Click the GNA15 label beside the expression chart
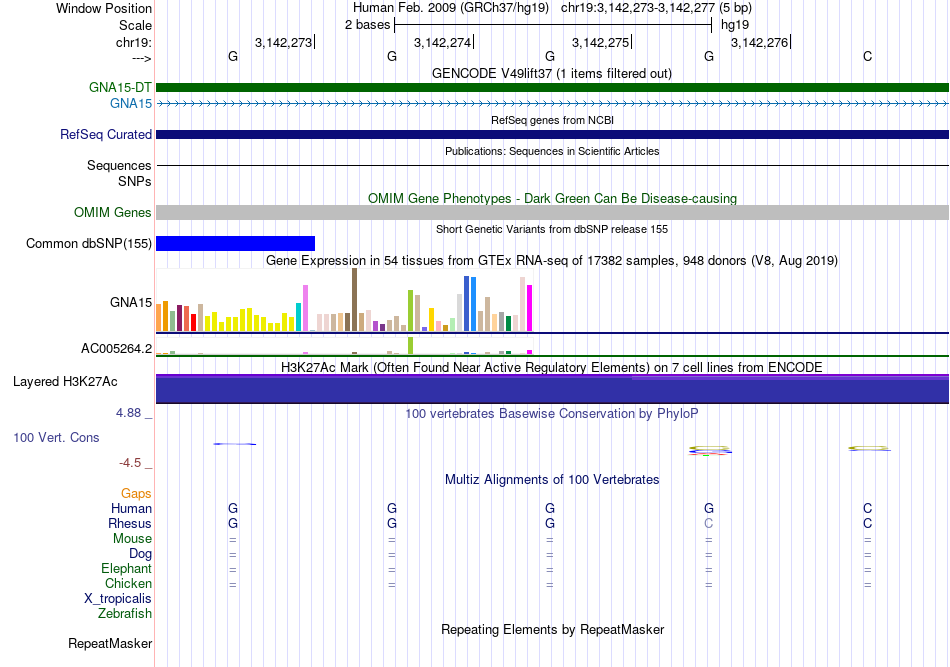Screen dimensions: 950x667 coord(131,302)
